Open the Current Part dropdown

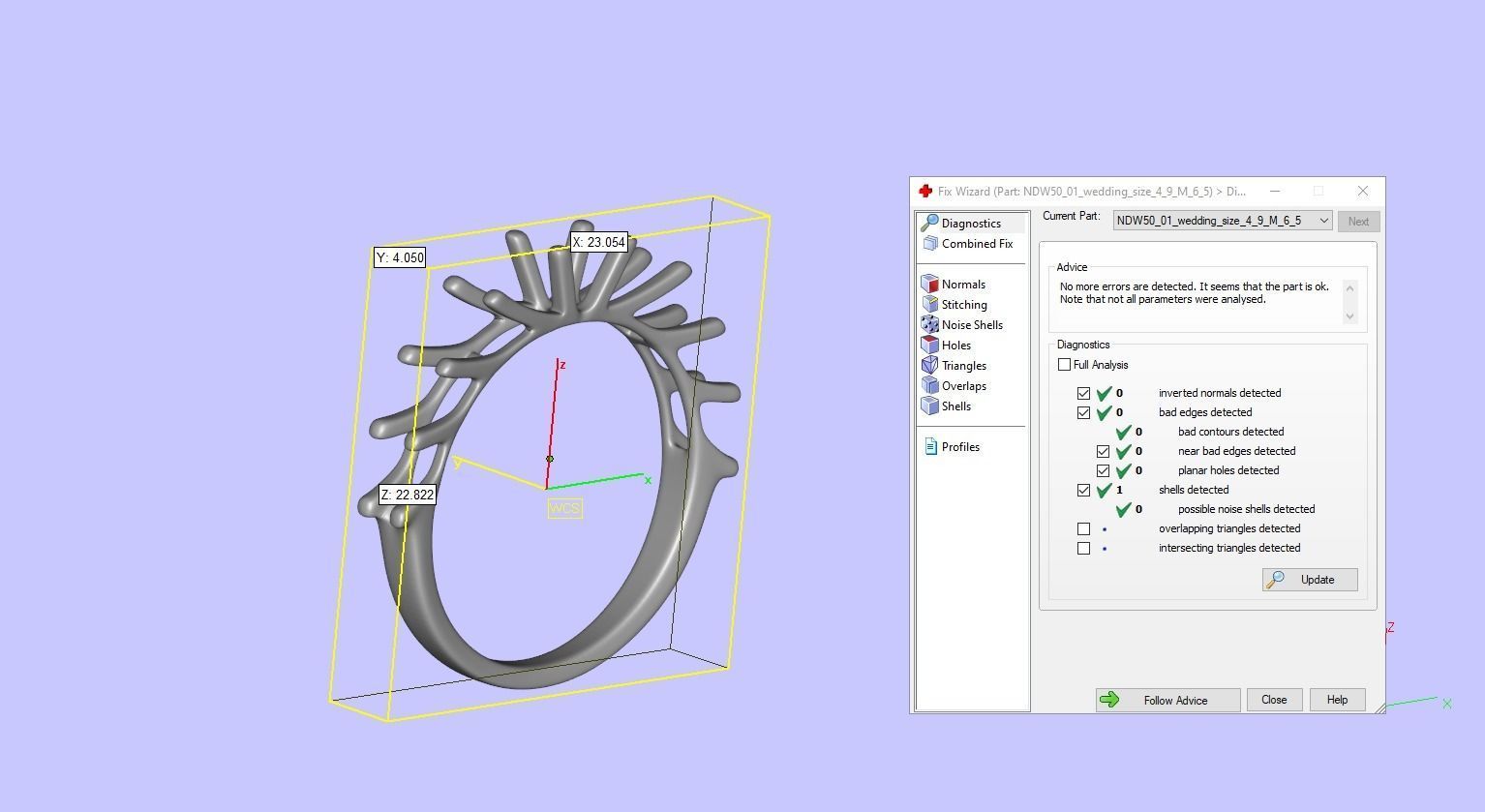coord(1223,221)
